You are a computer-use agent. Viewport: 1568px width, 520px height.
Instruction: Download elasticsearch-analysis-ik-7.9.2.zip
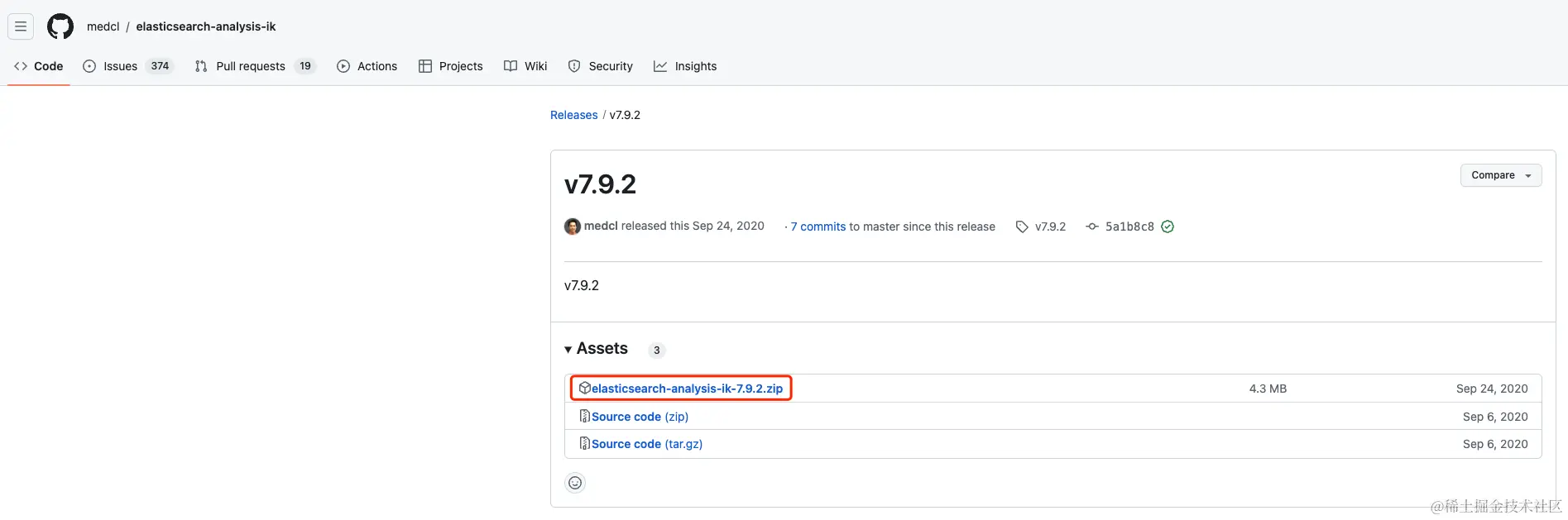pyautogui.click(x=687, y=389)
